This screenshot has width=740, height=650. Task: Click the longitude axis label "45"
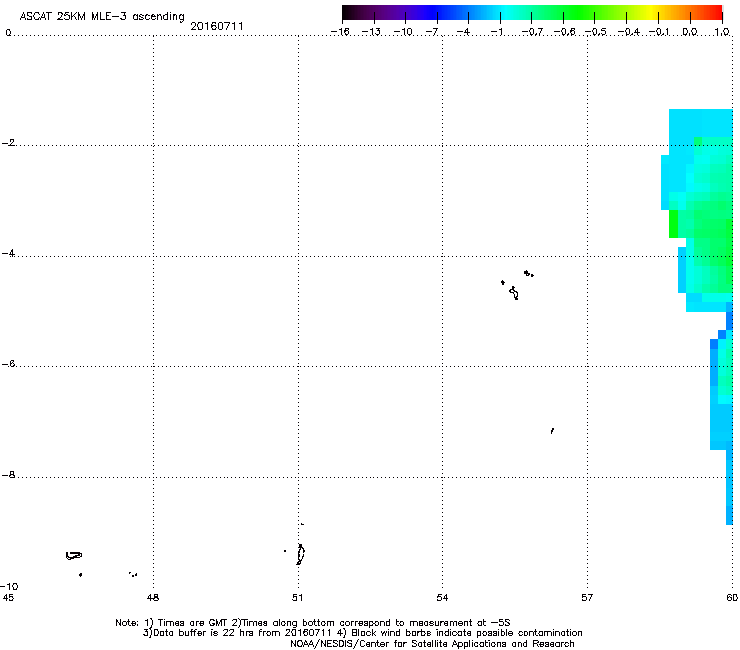[x=8, y=598]
